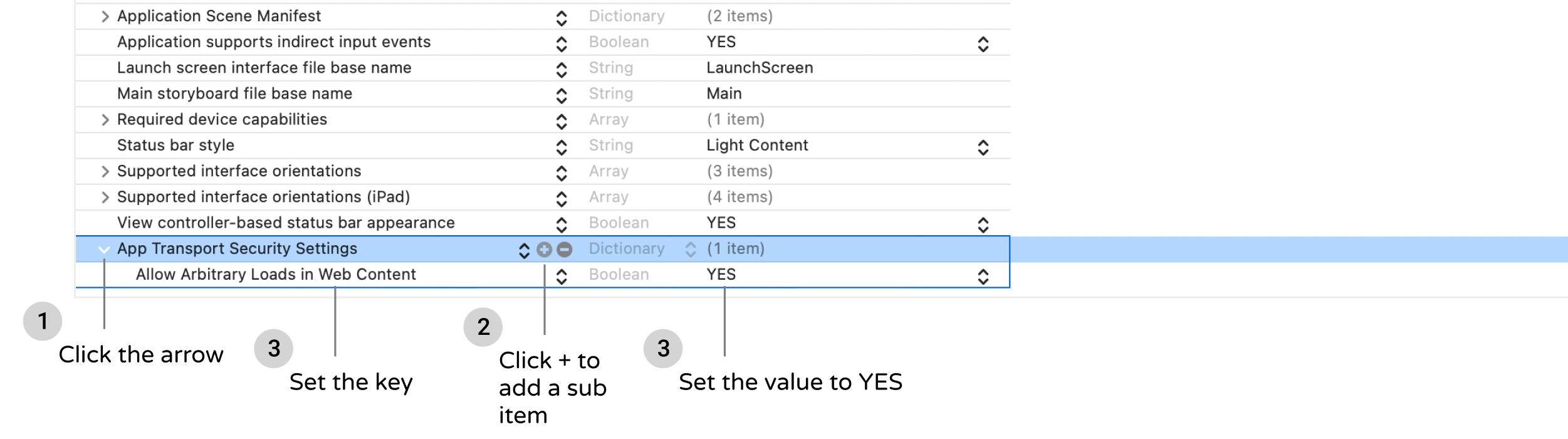Click the chevron icon beside Allow Arbitrary Loads in Web Content
Screen dimensions: 1568x439
(561, 274)
